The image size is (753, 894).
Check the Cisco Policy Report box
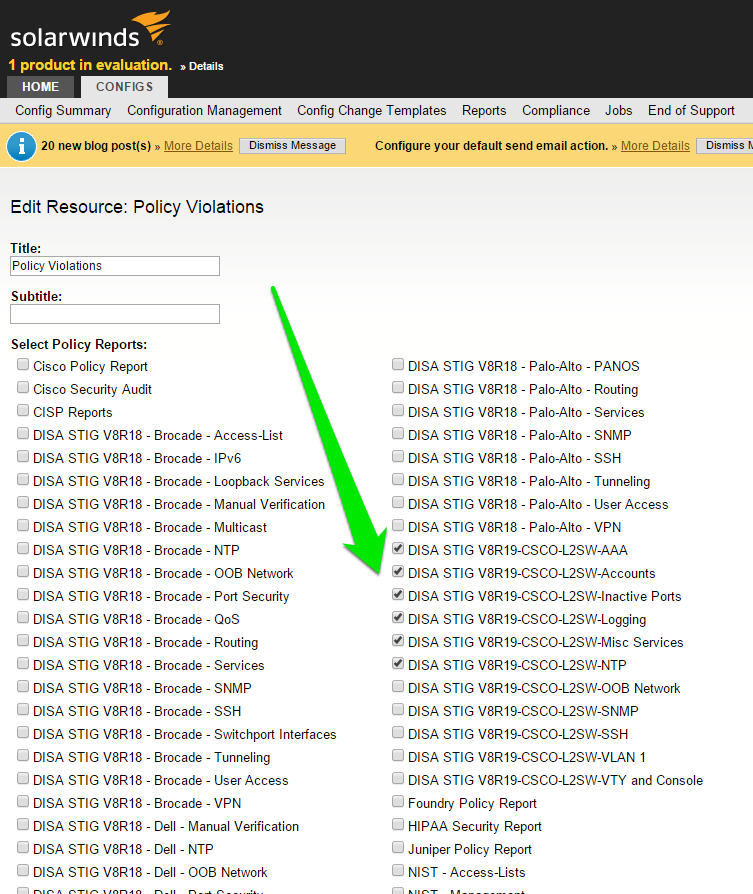(23, 364)
